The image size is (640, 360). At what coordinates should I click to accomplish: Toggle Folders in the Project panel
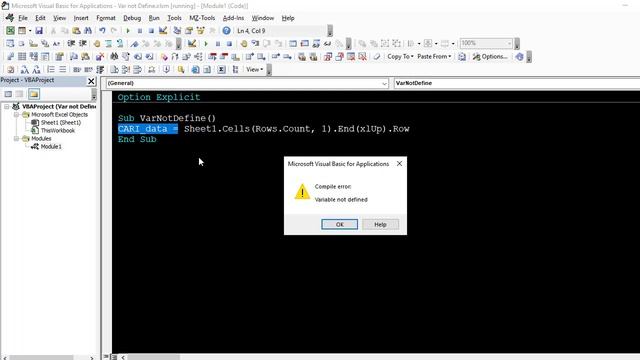point(34,94)
